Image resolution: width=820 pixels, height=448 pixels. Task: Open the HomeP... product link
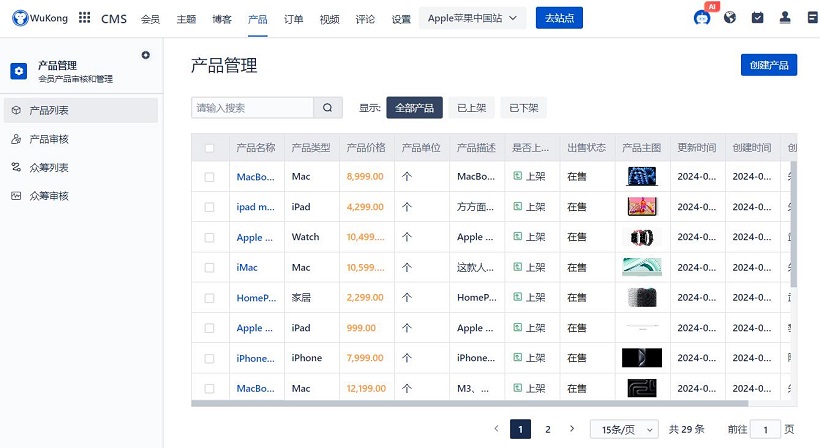[x=256, y=298]
